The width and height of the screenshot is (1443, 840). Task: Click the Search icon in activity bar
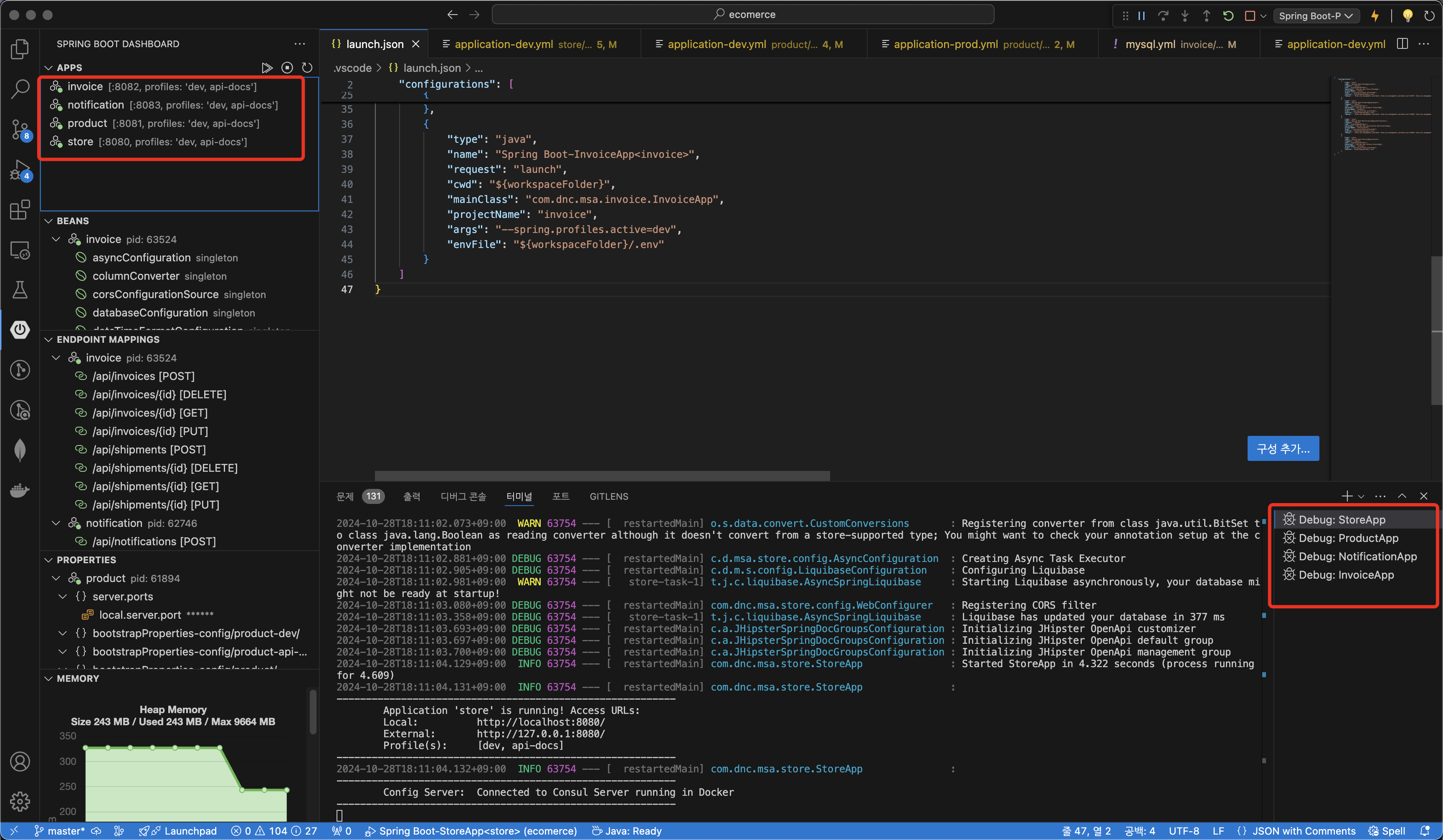pyautogui.click(x=20, y=89)
